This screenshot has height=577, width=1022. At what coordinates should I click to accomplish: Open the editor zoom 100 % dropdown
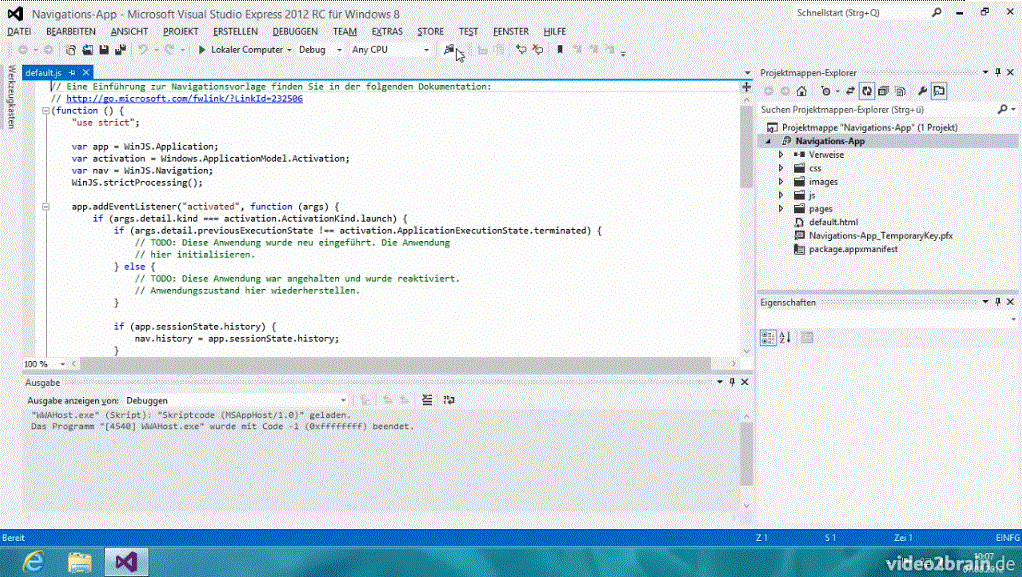click(63, 364)
